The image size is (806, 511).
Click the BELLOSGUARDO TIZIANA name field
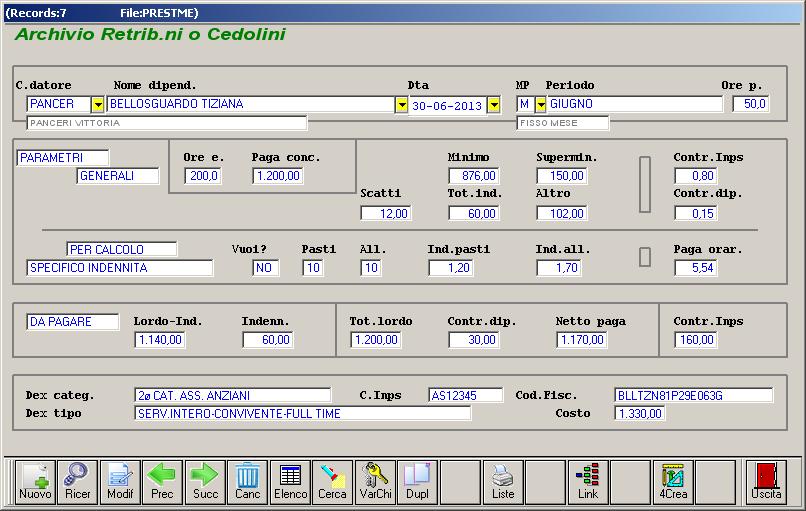click(251, 104)
